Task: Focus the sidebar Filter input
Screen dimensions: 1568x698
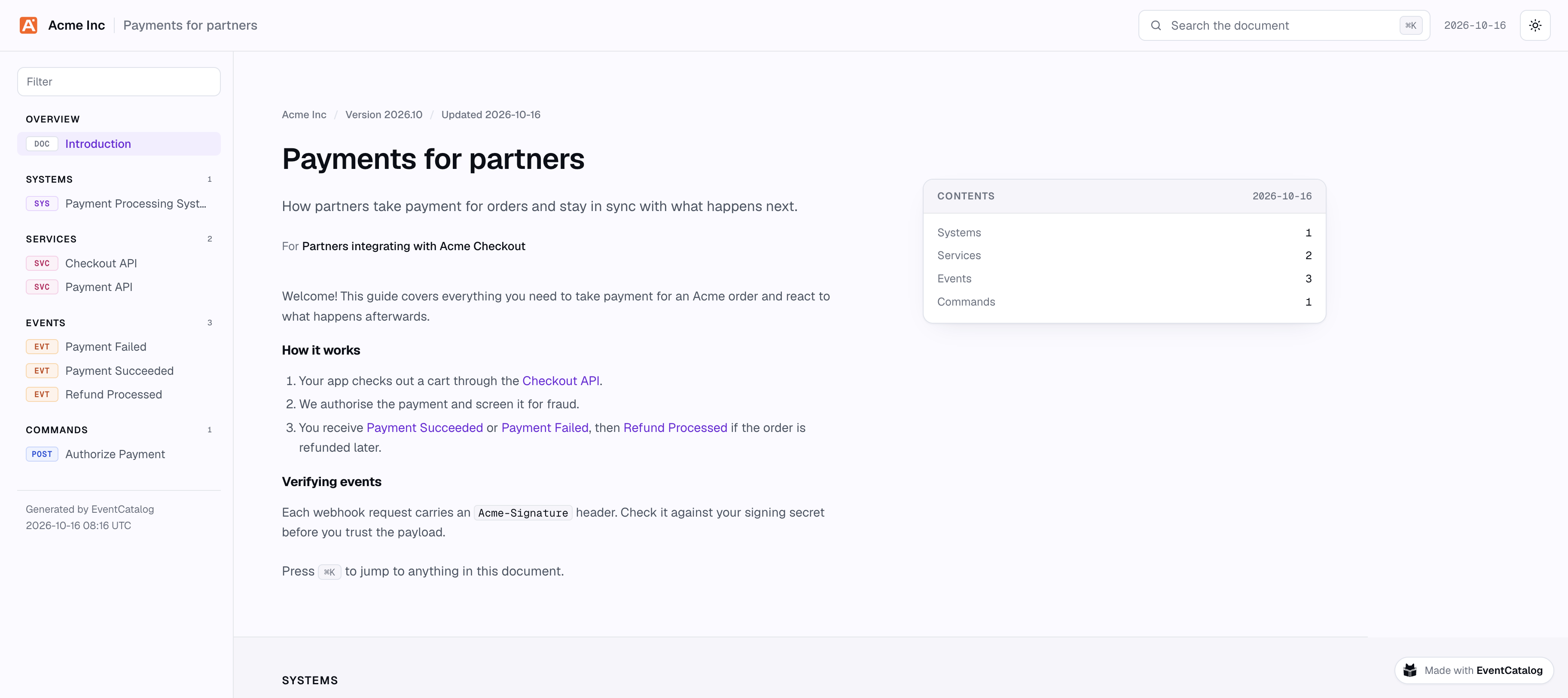Action: pos(119,82)
